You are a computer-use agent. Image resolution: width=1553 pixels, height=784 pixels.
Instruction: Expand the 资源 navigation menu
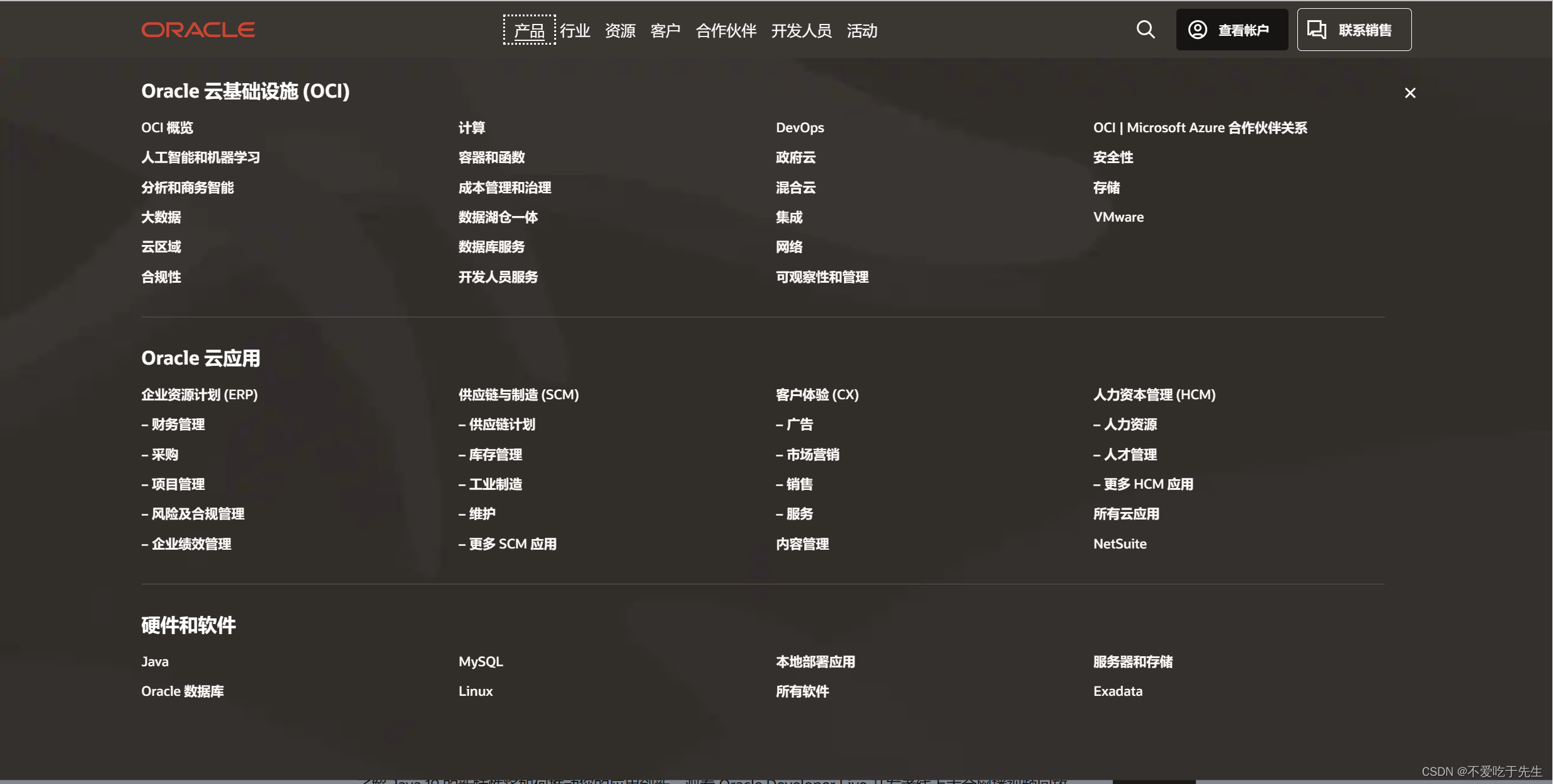click(x=620, y=30)
